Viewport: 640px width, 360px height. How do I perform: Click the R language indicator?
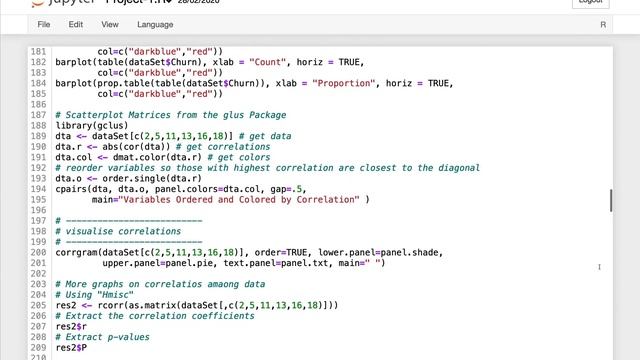click(x=603, y=24)
